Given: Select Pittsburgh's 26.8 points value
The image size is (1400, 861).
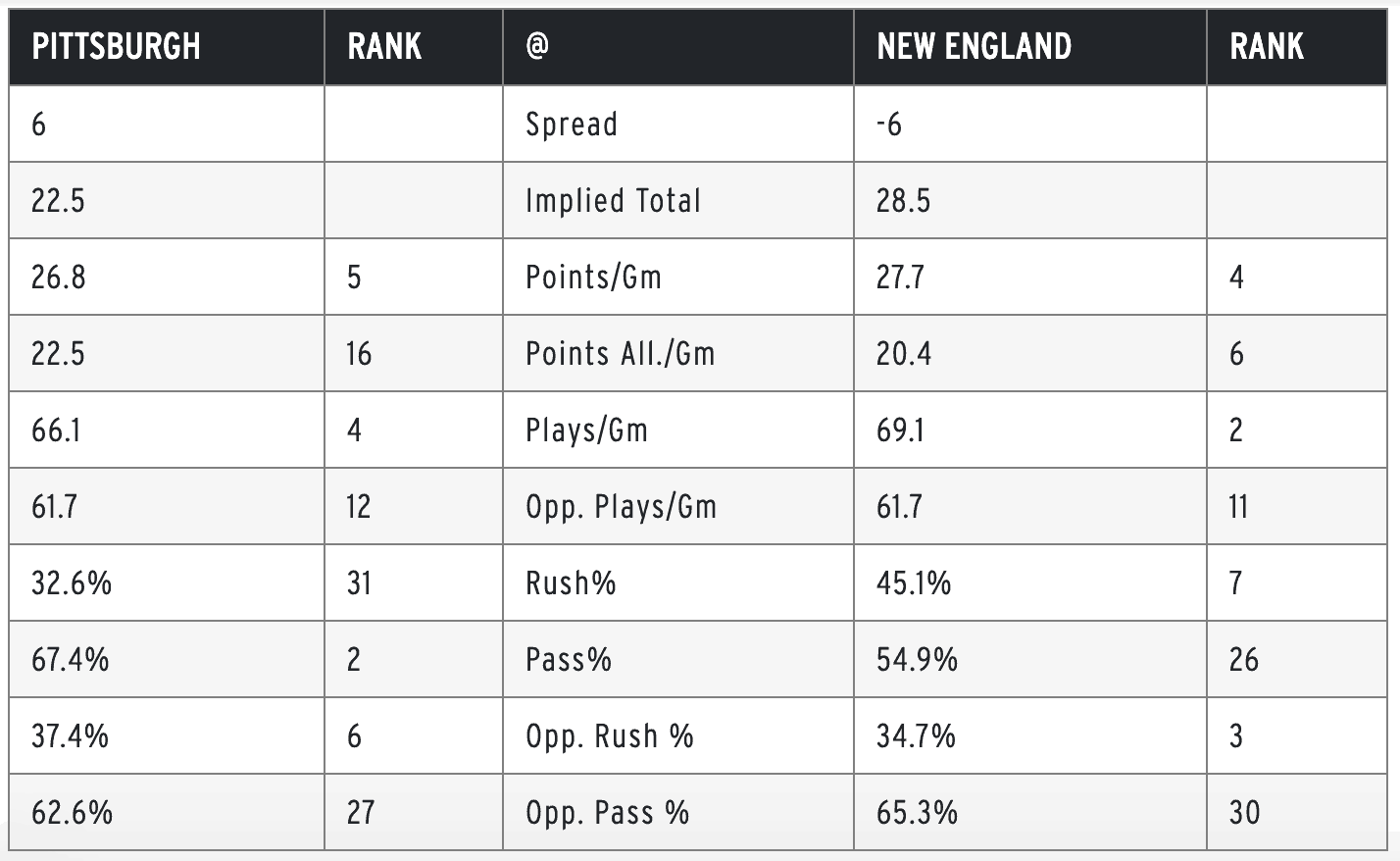Looking at the screenshot, I should tap(58, 278).
